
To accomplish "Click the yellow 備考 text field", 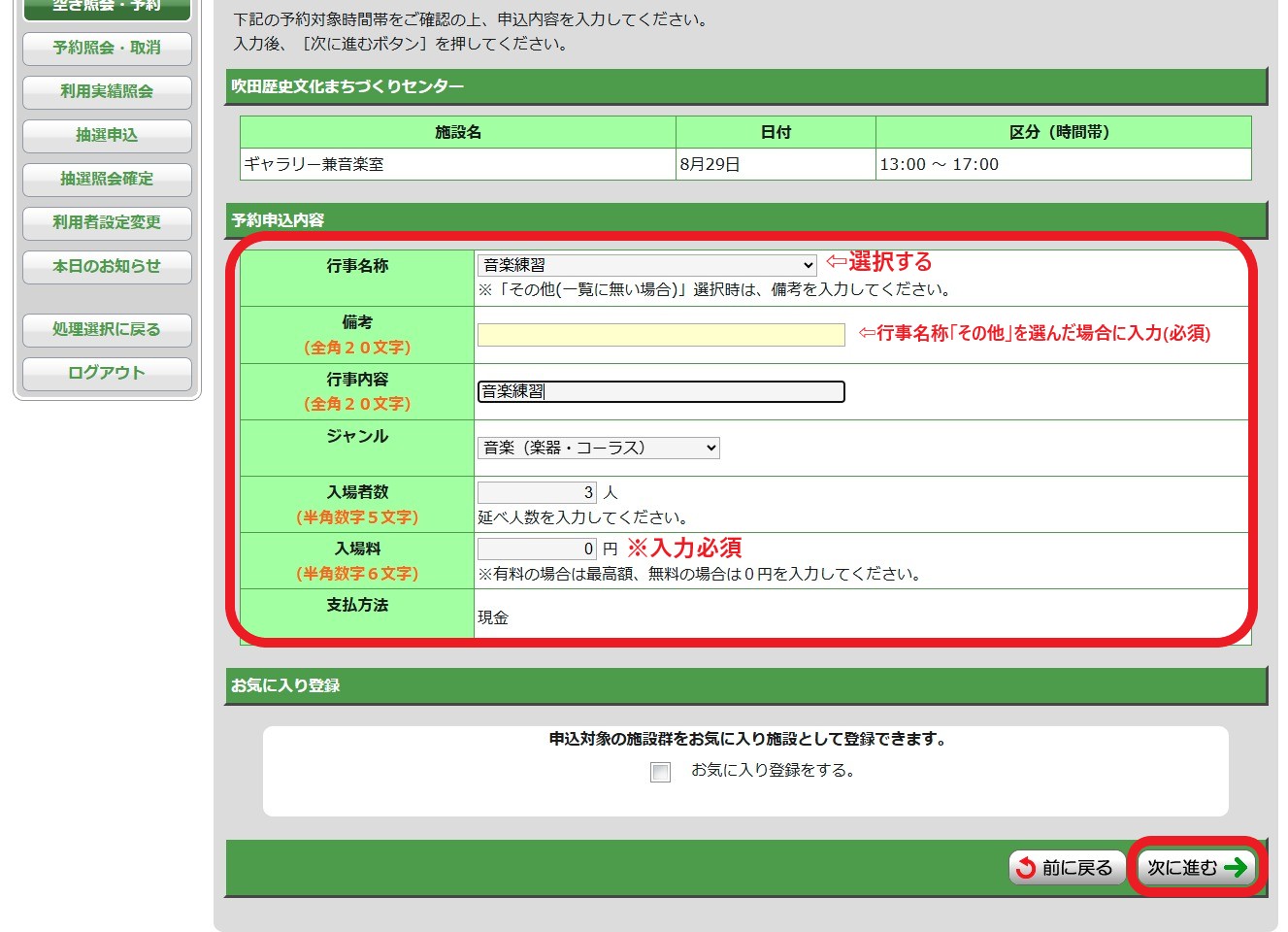I will coord(661,335).
